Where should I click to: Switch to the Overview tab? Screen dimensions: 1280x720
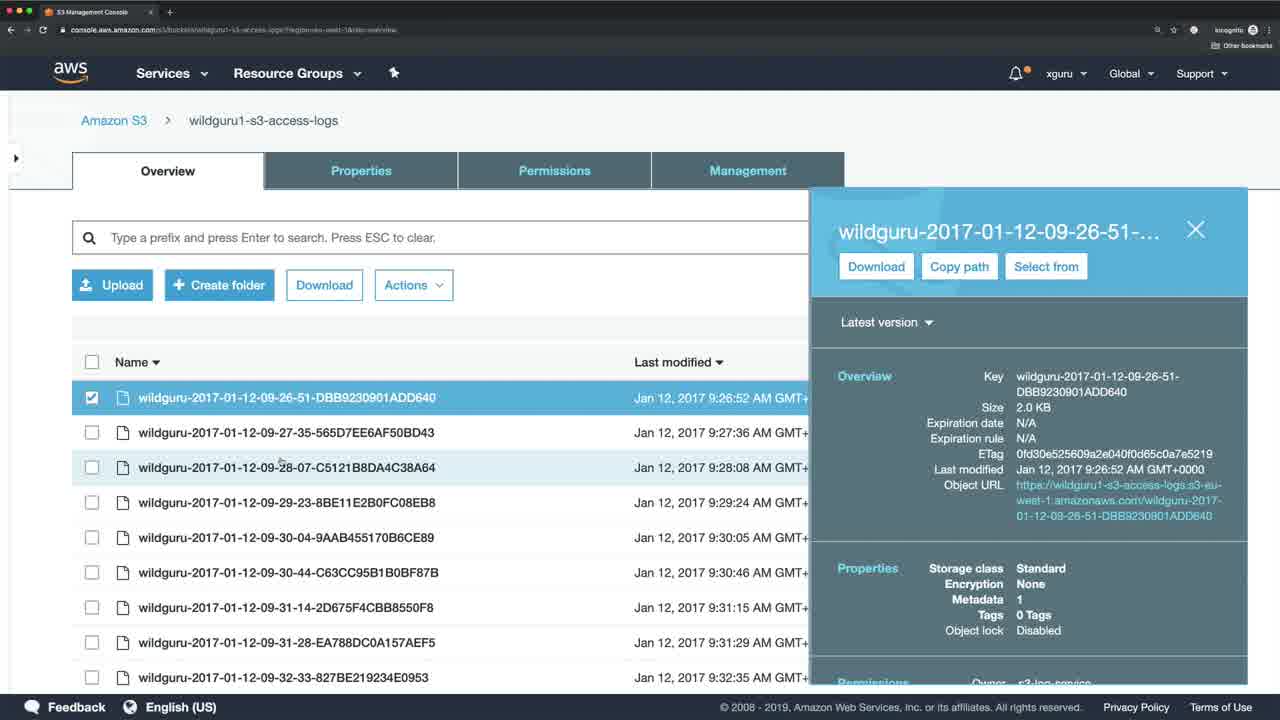pos(168,171)
